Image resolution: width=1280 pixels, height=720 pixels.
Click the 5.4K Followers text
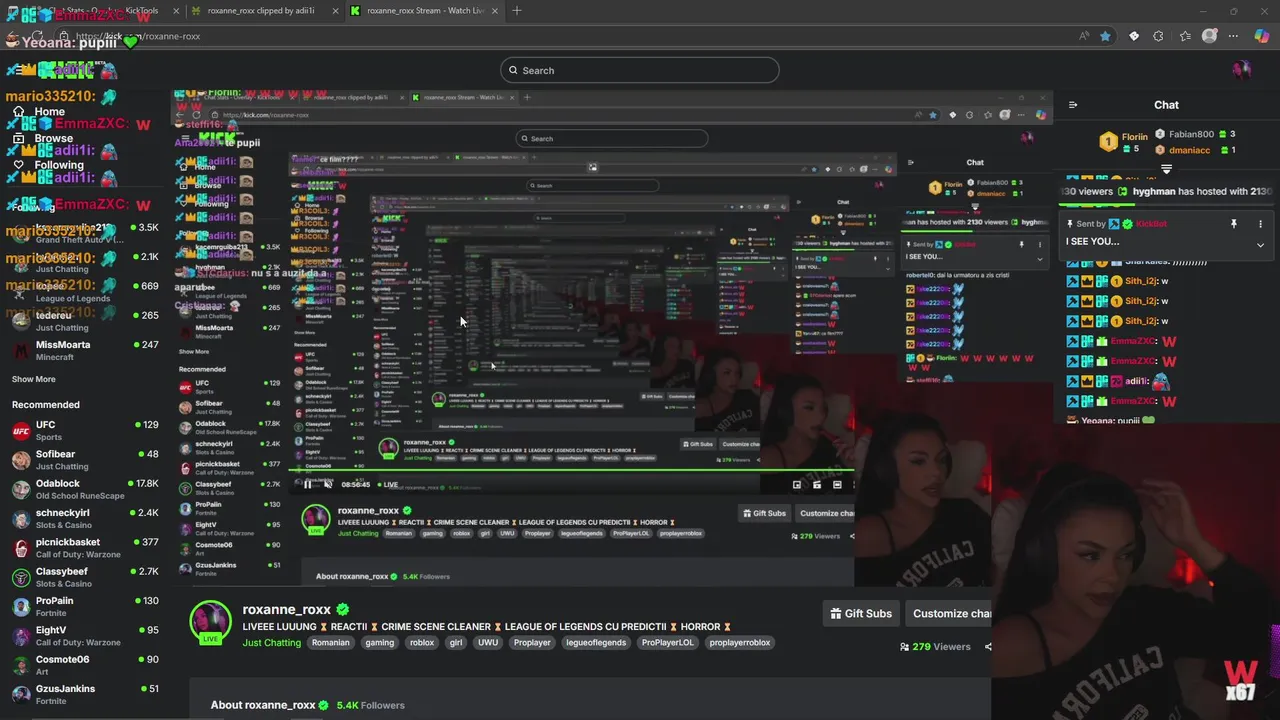click(370, 705)
